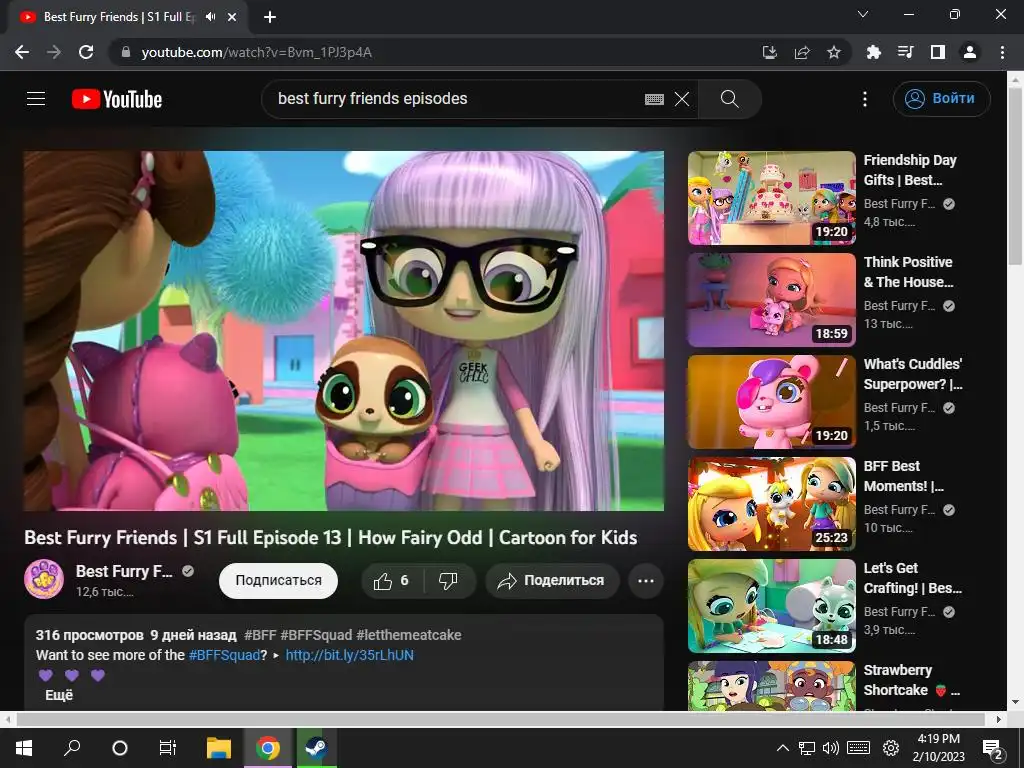Reload the page
The height and width of the screenshot is (768, 1024).
(86, 52)
